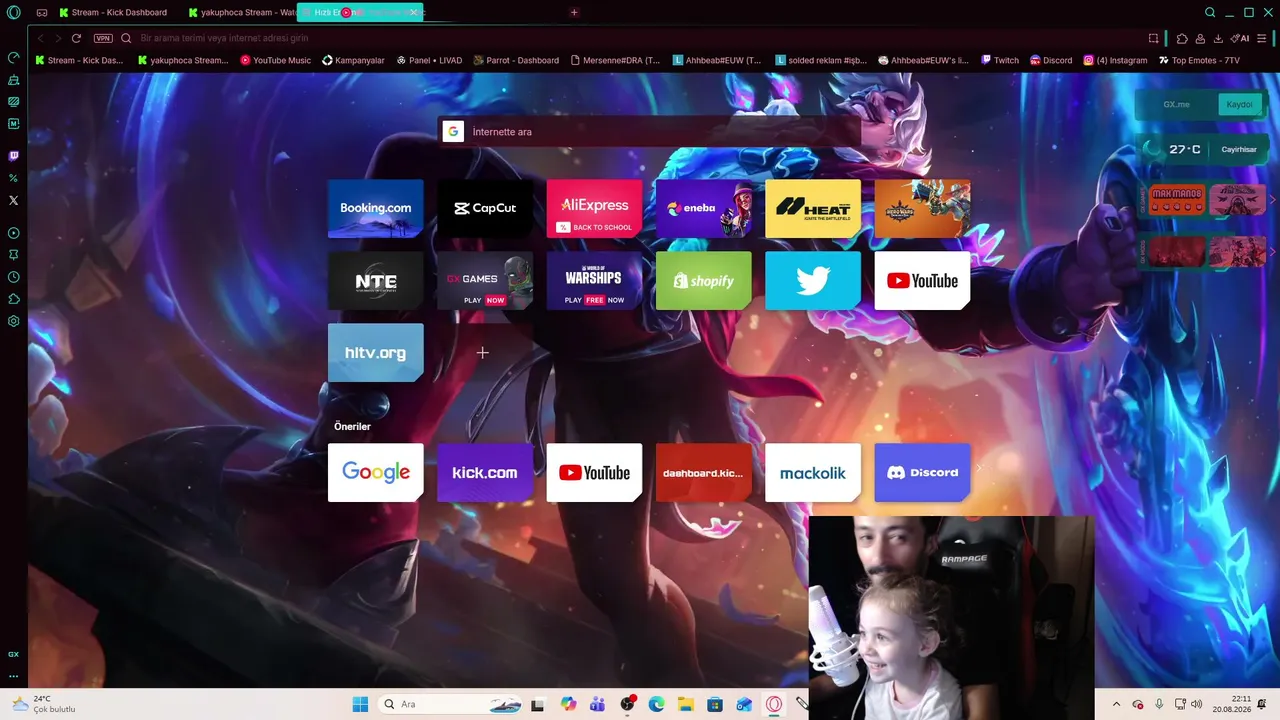Open Microsoft Edge from taskbar
Viewport: 1280px width, 720px height.
tap(656, 704)
